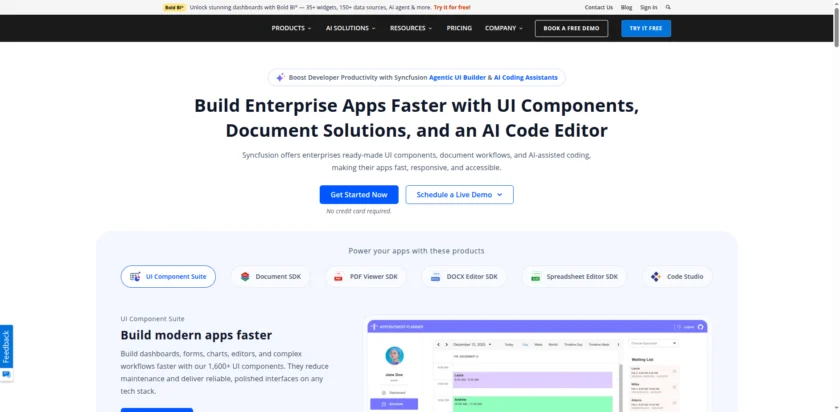
Task: Select the Document SDK cube icon
Action: 245,277
